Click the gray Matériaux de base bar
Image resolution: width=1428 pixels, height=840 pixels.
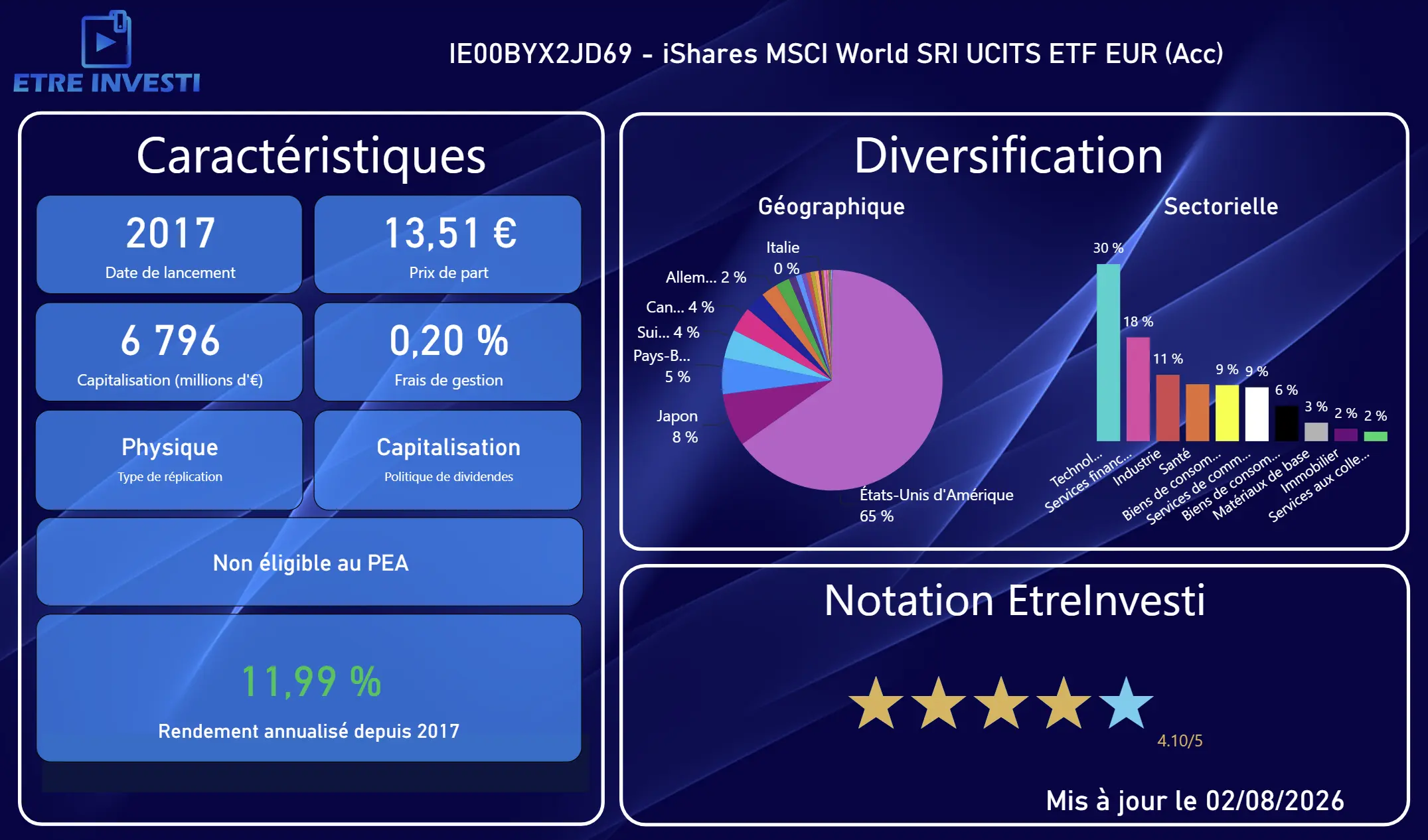[x=1316, y=432]
